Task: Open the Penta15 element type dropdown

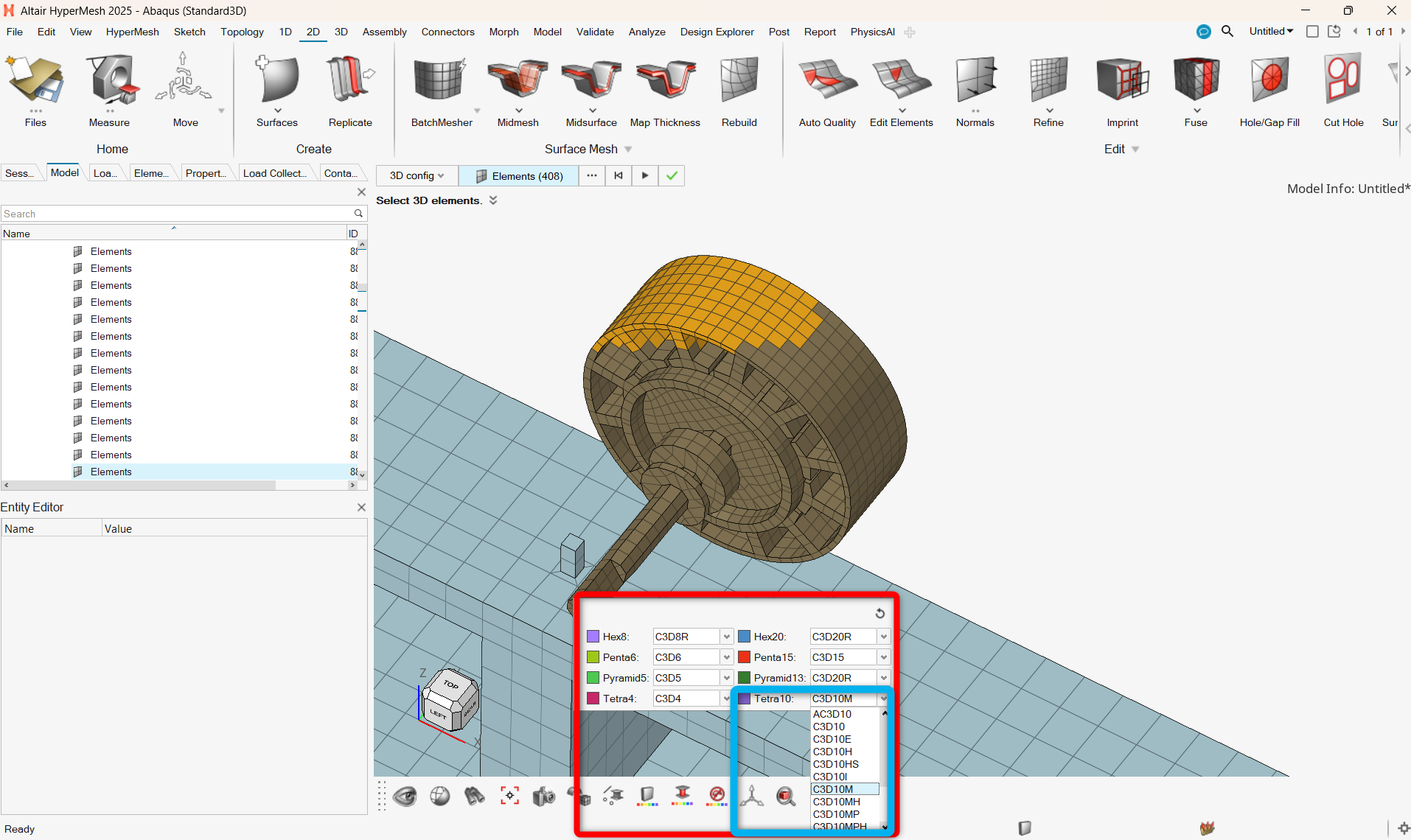Action: click(884, 657)
